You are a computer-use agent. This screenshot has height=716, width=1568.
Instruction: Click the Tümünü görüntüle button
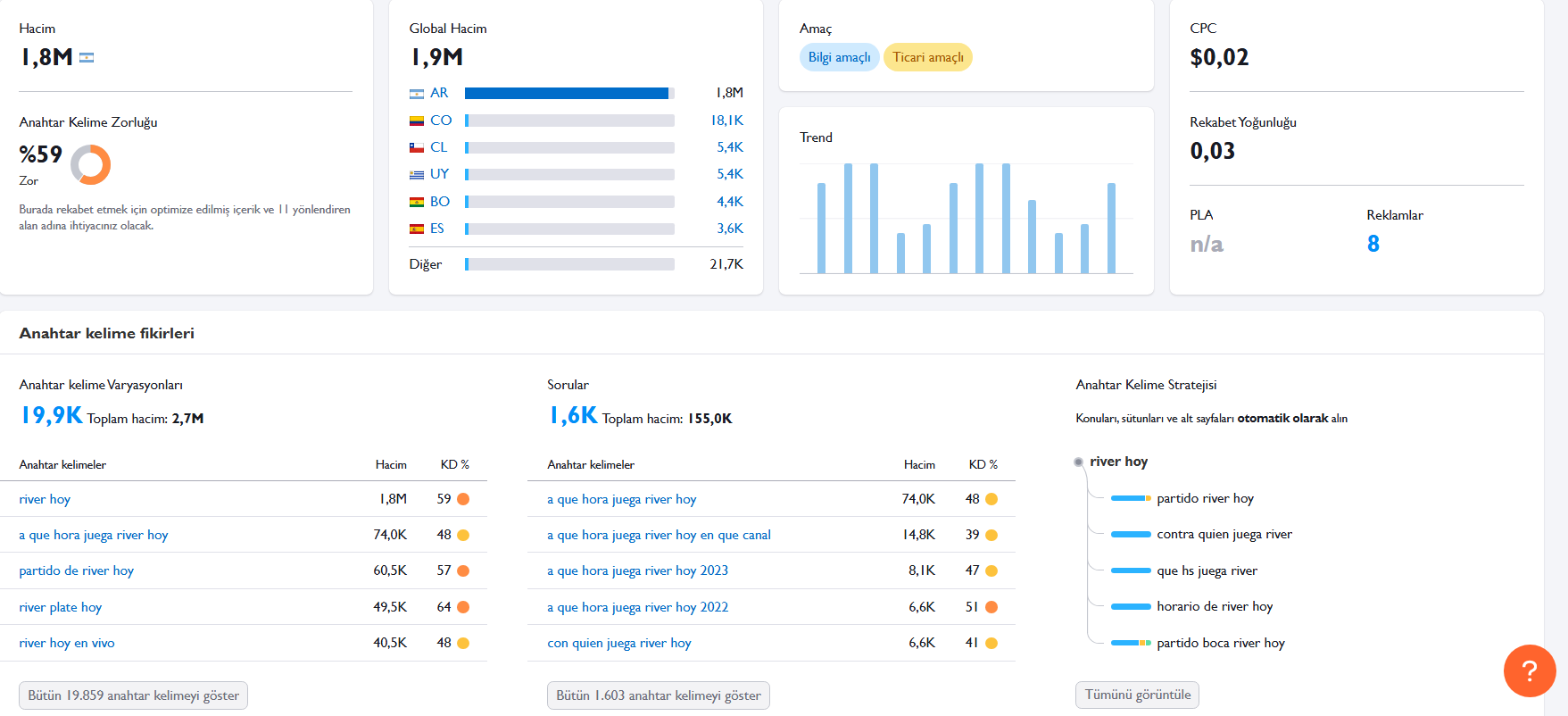click(x=1138, y=695)
